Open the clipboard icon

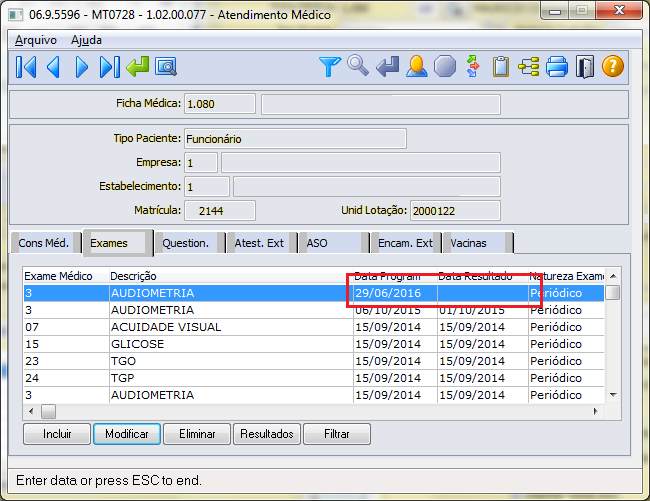pyautogui.click(x=501, y=66)
